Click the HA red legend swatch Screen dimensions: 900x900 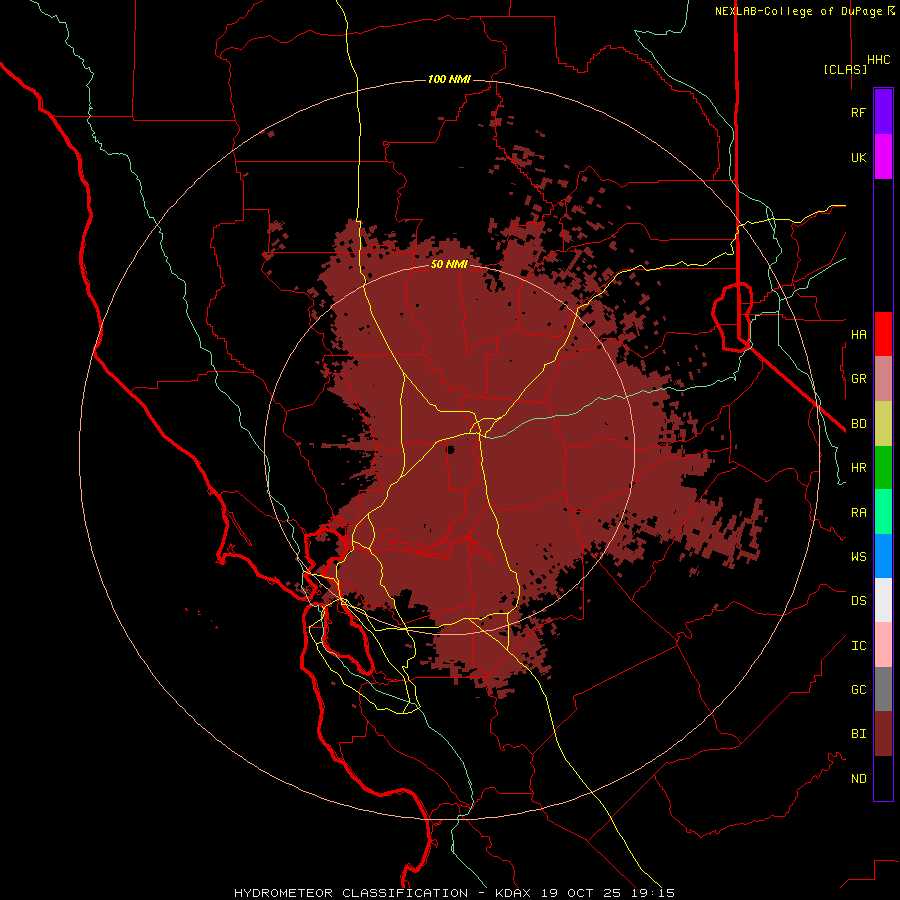click(x=883, y=334)
